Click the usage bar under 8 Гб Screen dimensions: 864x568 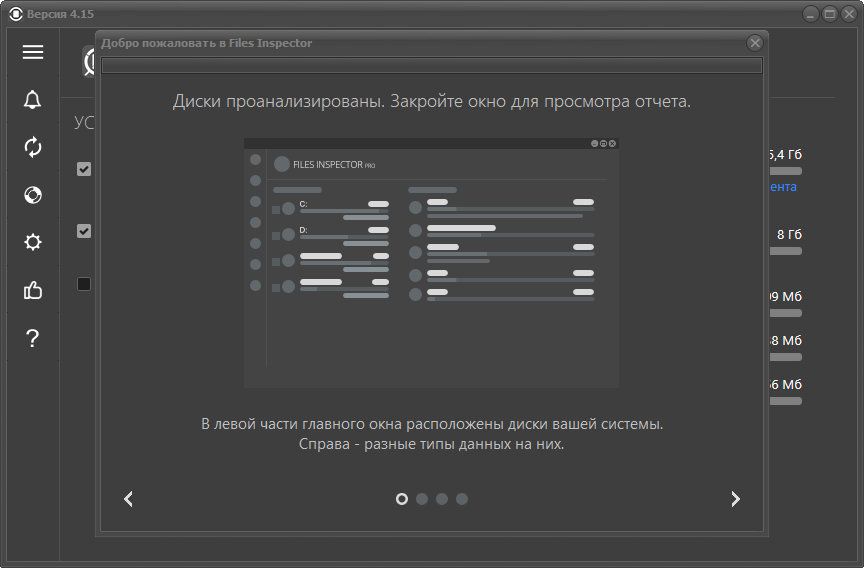tap(786, 251)
